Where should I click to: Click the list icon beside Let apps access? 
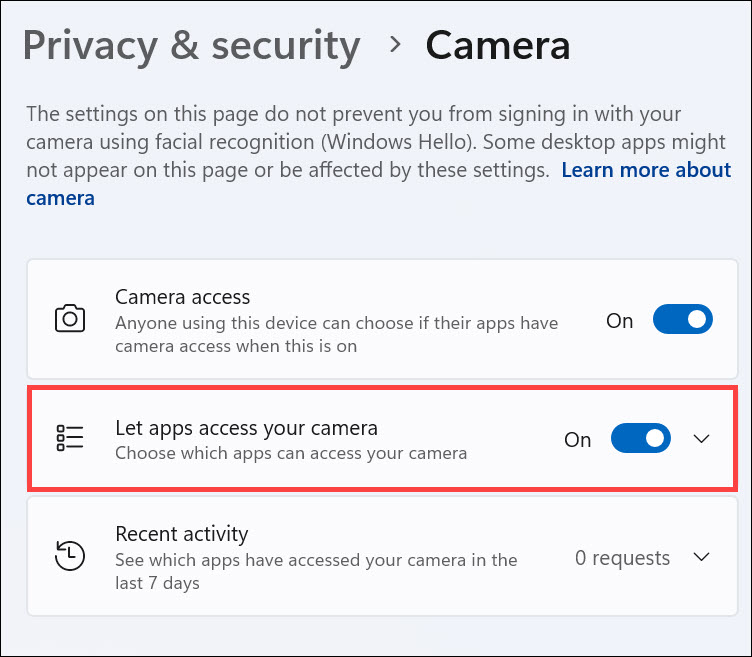tap(69, 439)
